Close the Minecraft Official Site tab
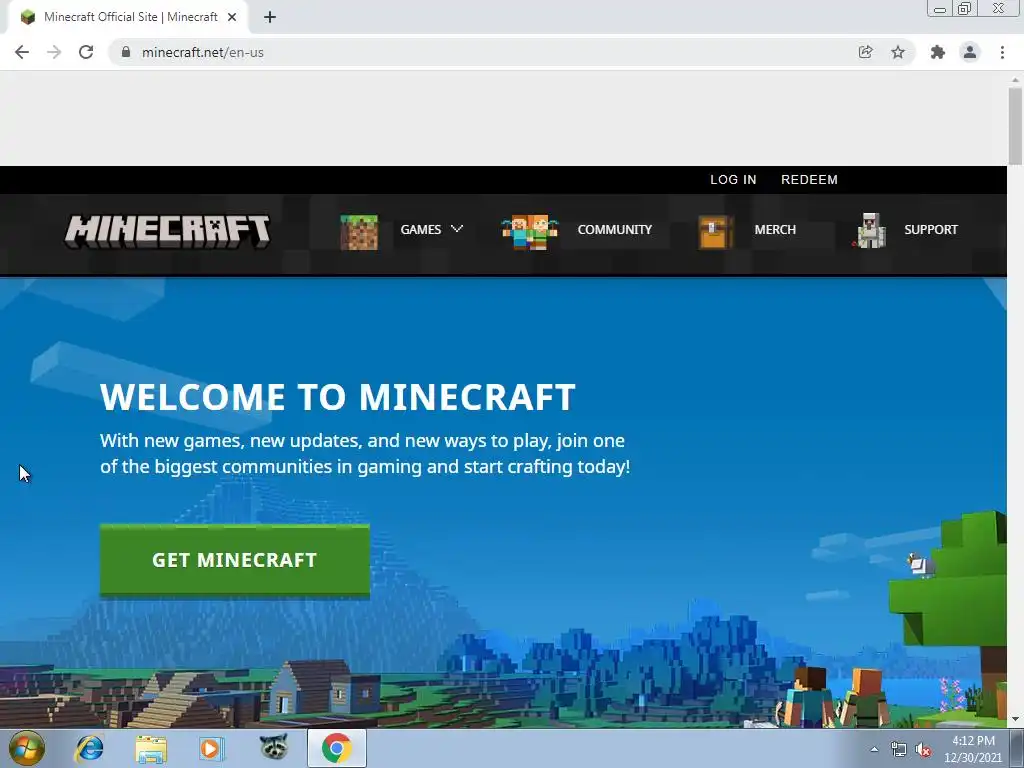The height and width of the screenshot is (768, 1024). [232, 17]
